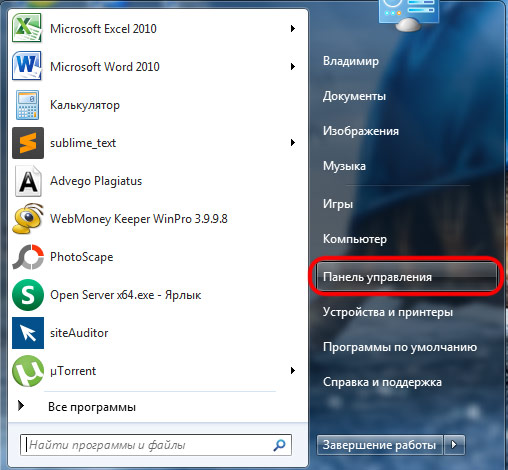Click the search magnifier icon
508x470 pixels.
coord(279,445)
